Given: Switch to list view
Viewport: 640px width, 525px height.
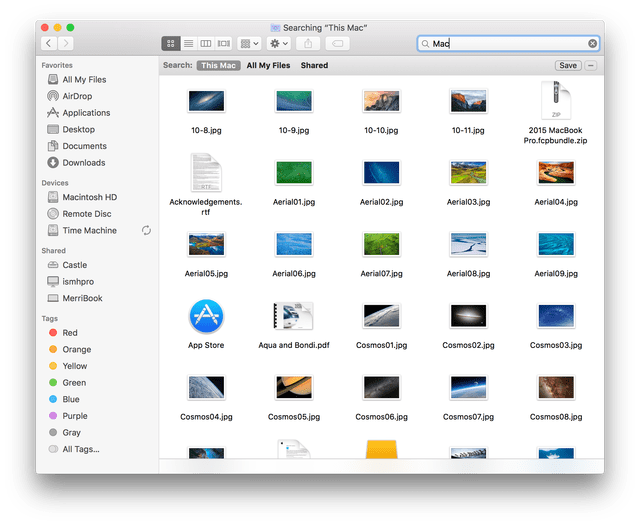Looking at the screenshot, I should point(188,44).
